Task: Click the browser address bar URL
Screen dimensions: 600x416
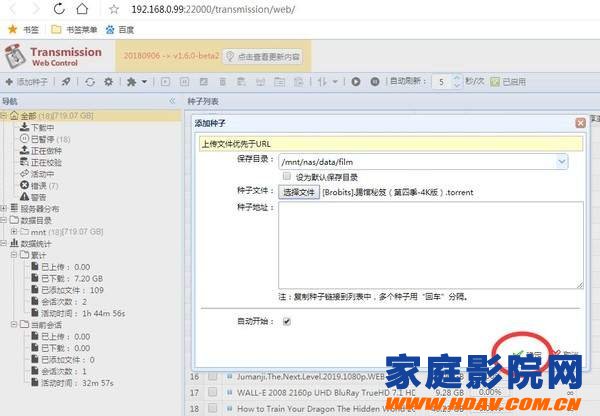Action: 213,9
